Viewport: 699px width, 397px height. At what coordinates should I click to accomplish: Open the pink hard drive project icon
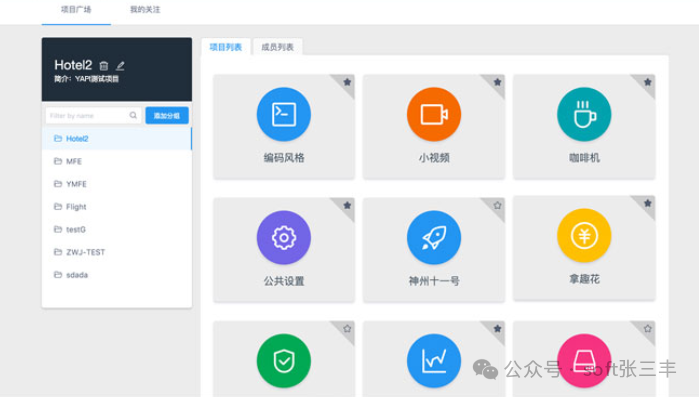click(x=584, y=360)
